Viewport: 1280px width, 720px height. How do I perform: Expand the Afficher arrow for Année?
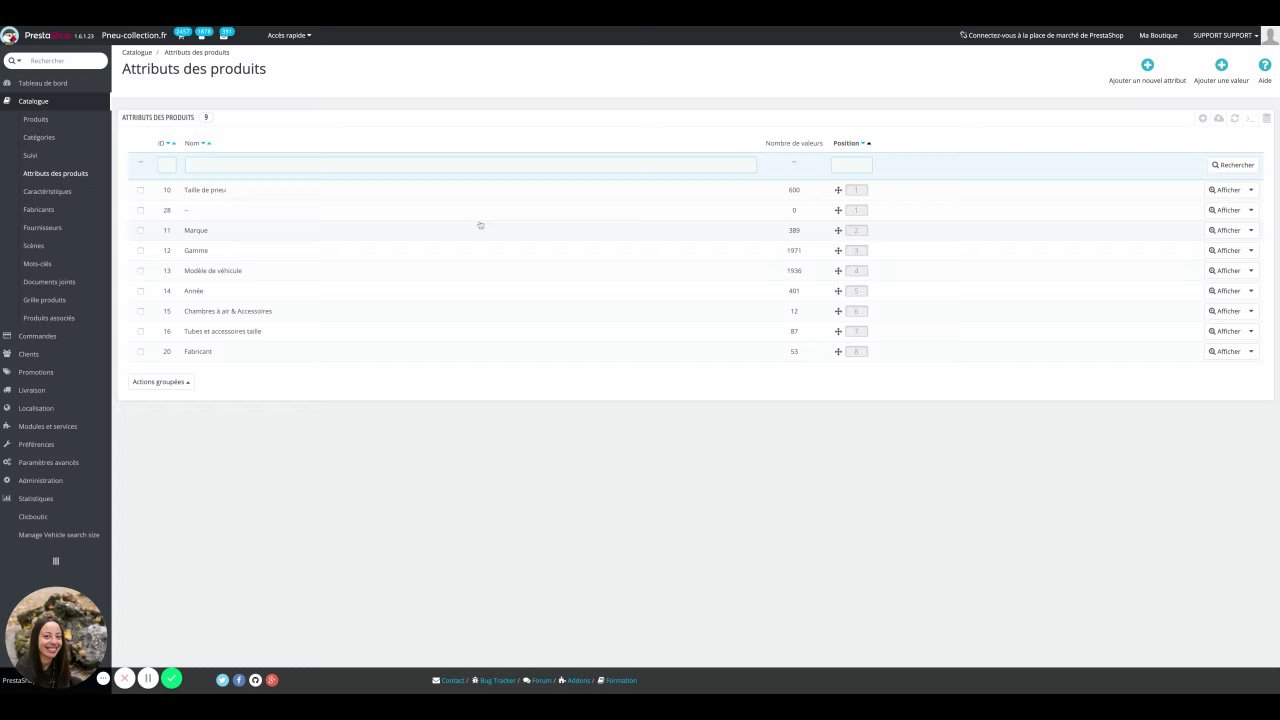(1250, 291)
